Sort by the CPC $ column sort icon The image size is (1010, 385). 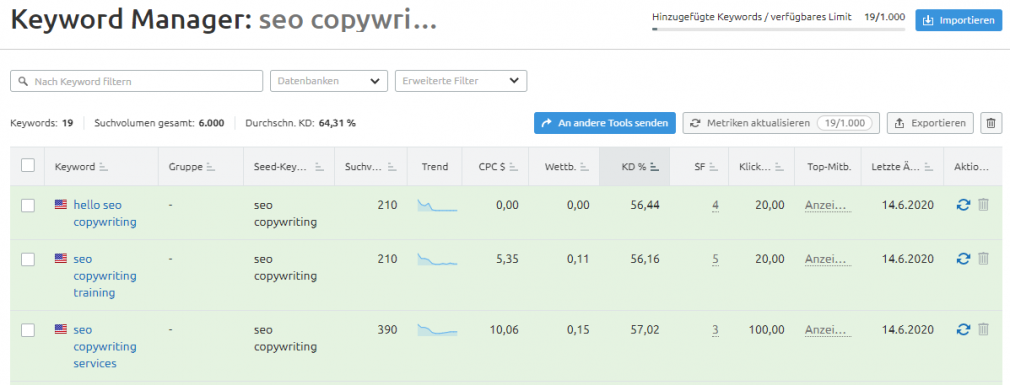pos(513,167)
